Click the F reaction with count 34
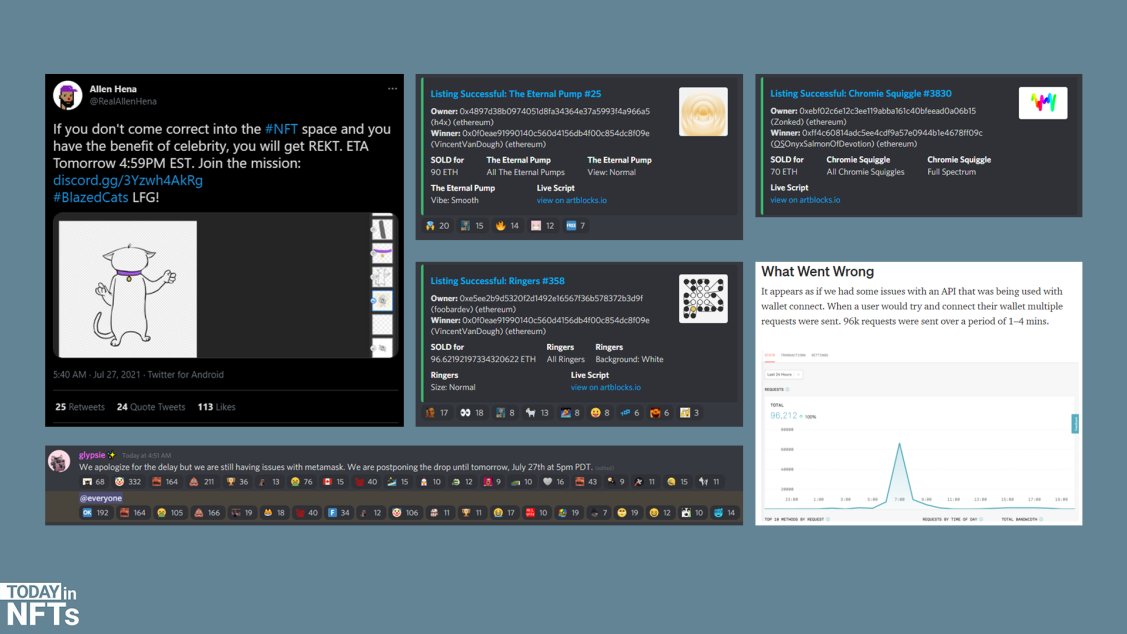The image size is (1127, 634). pos(339,513)
